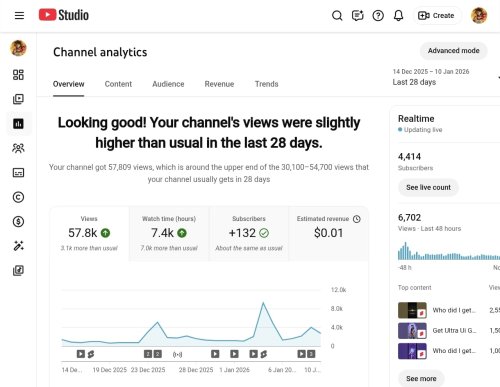Open search across your channel
The width and height of the screenshot is (500, 387).
pos(337,15)
